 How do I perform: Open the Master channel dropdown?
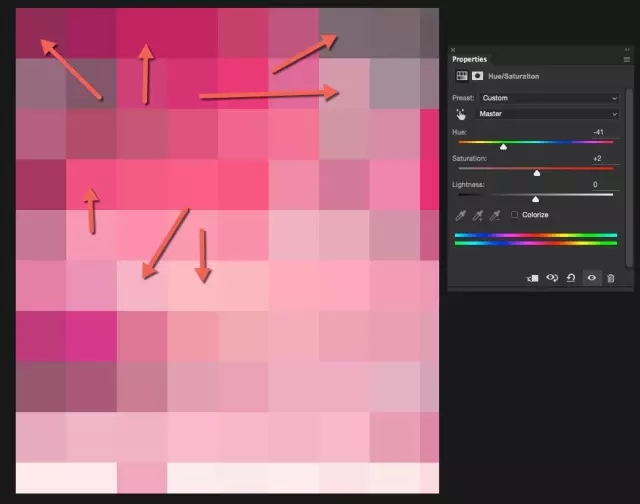click(x=547, y=114)
